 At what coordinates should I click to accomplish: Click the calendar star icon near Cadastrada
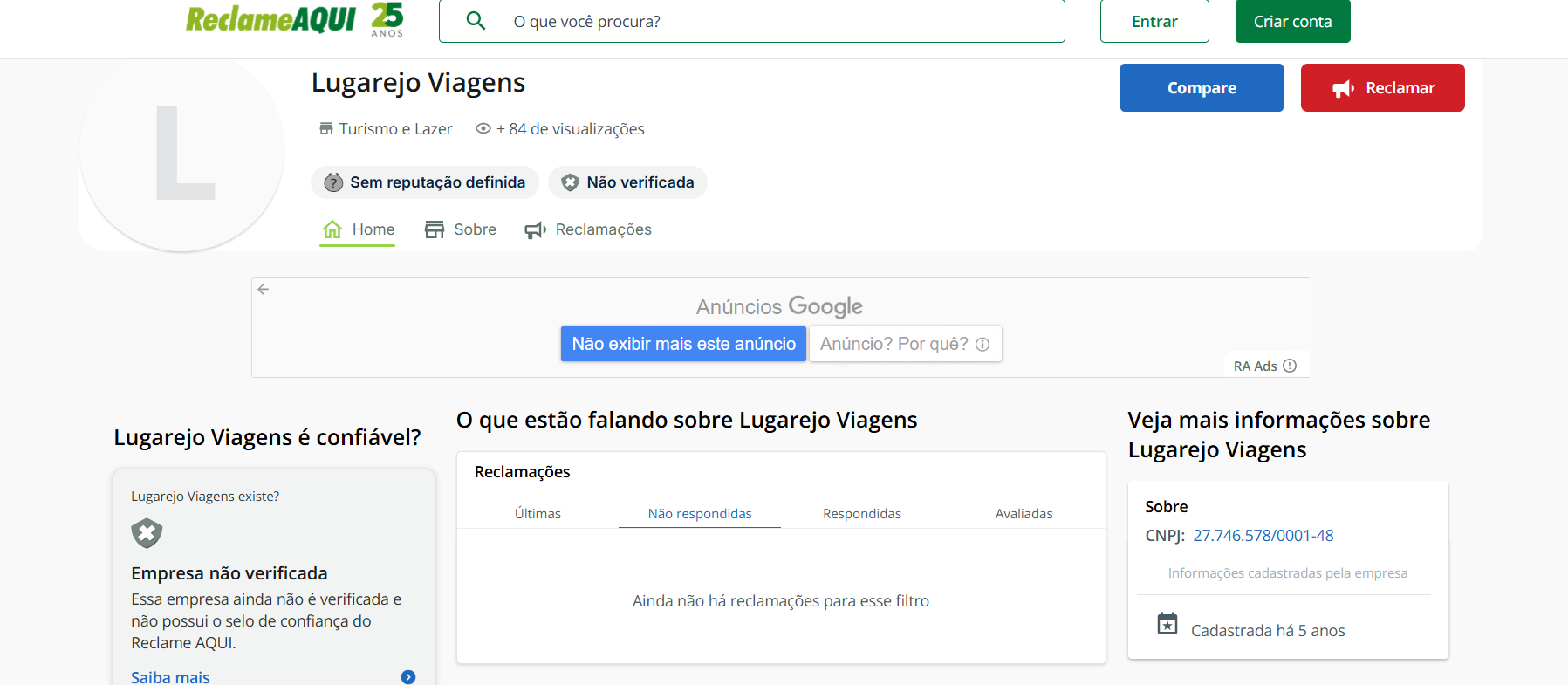point(1167,624)
